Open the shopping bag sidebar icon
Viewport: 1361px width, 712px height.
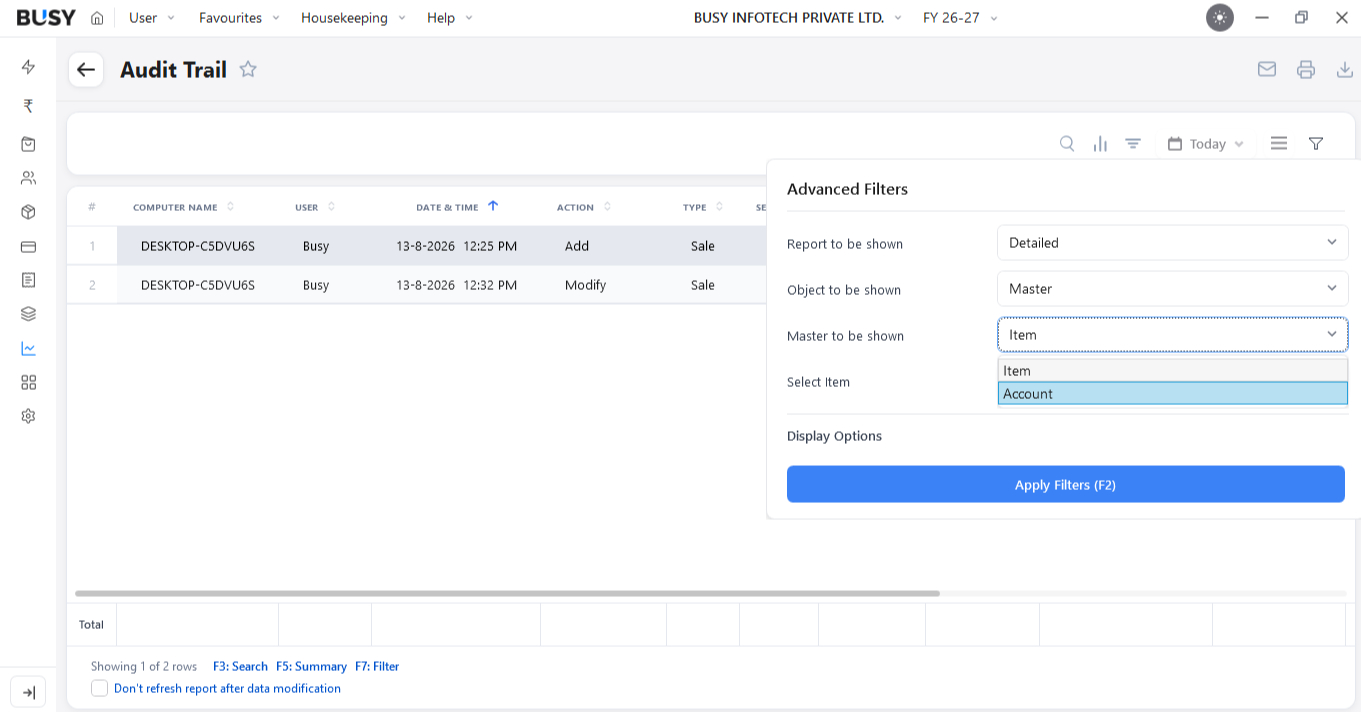(28, 144)
